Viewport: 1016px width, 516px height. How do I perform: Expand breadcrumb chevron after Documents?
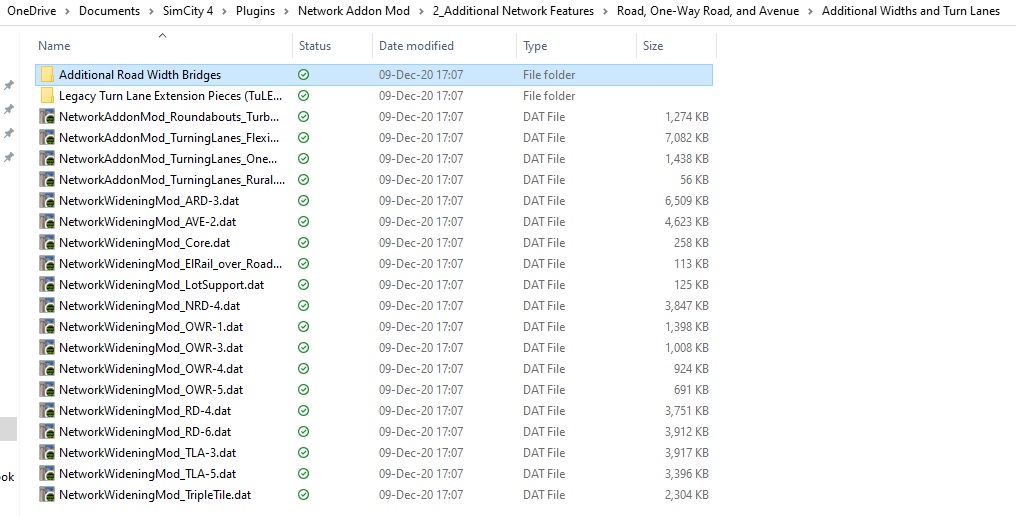pos(151,11)
